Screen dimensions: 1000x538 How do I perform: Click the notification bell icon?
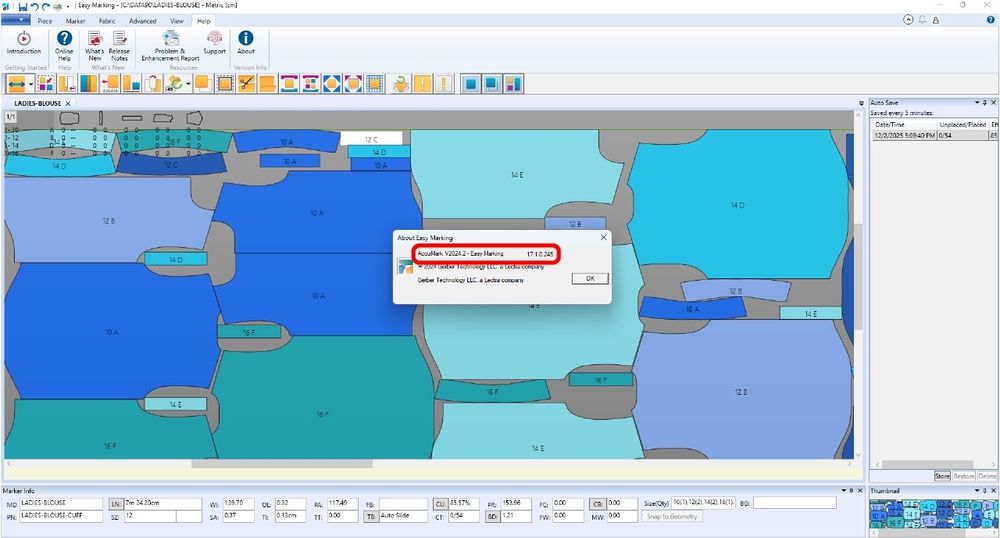922,20
